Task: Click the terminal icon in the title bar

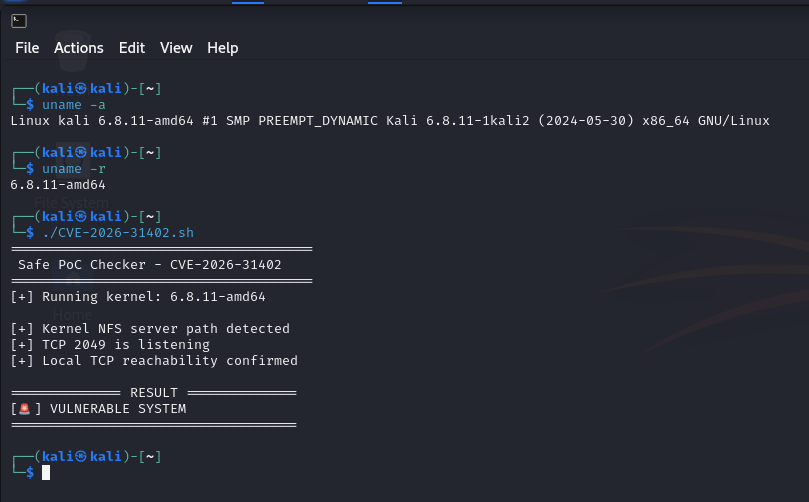Action: [19, 21]
